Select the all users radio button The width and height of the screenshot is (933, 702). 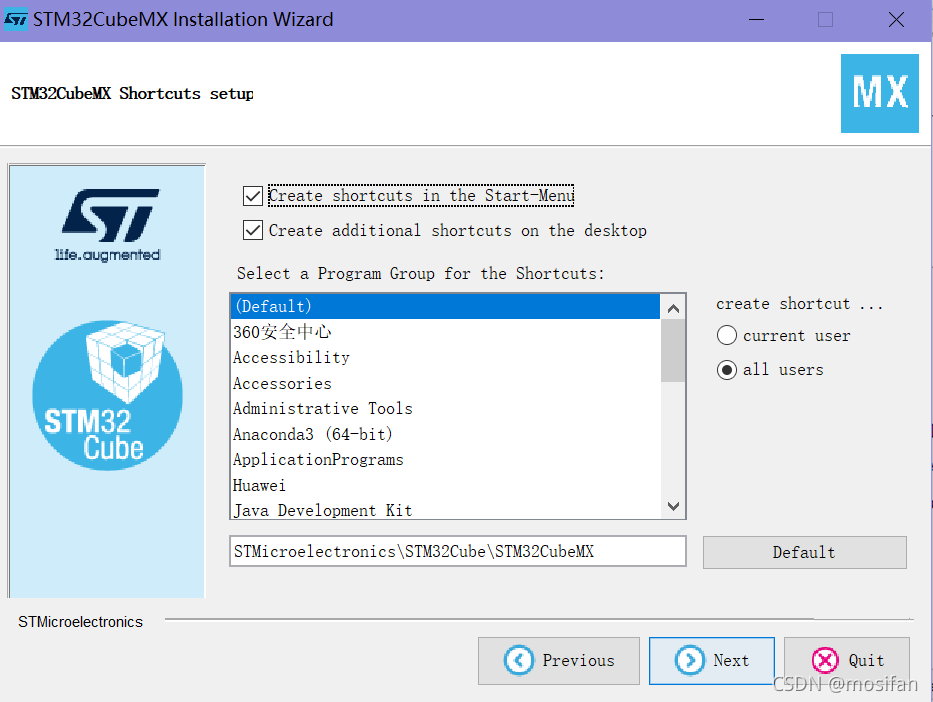point(727,370)
